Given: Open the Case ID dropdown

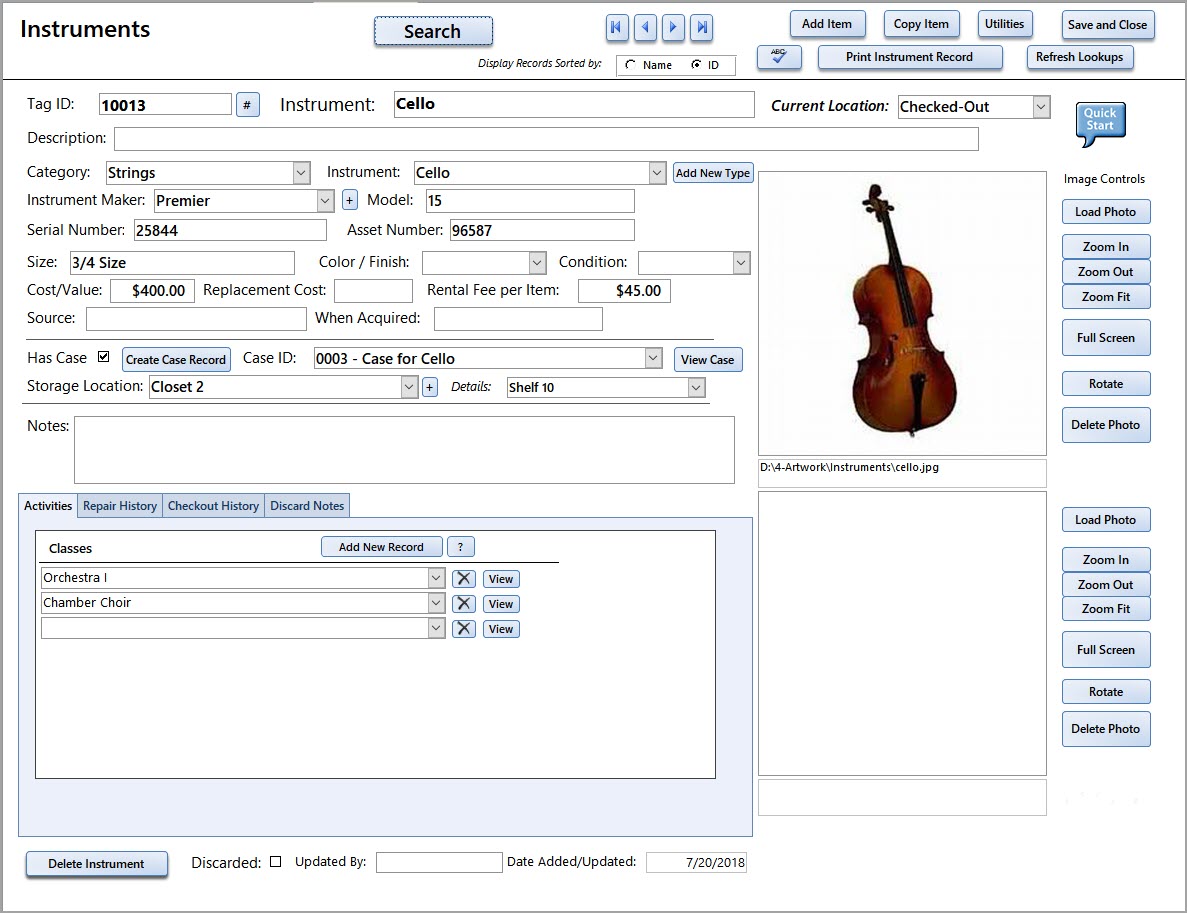Looking at the screenshot, I should tap(653, 356).
